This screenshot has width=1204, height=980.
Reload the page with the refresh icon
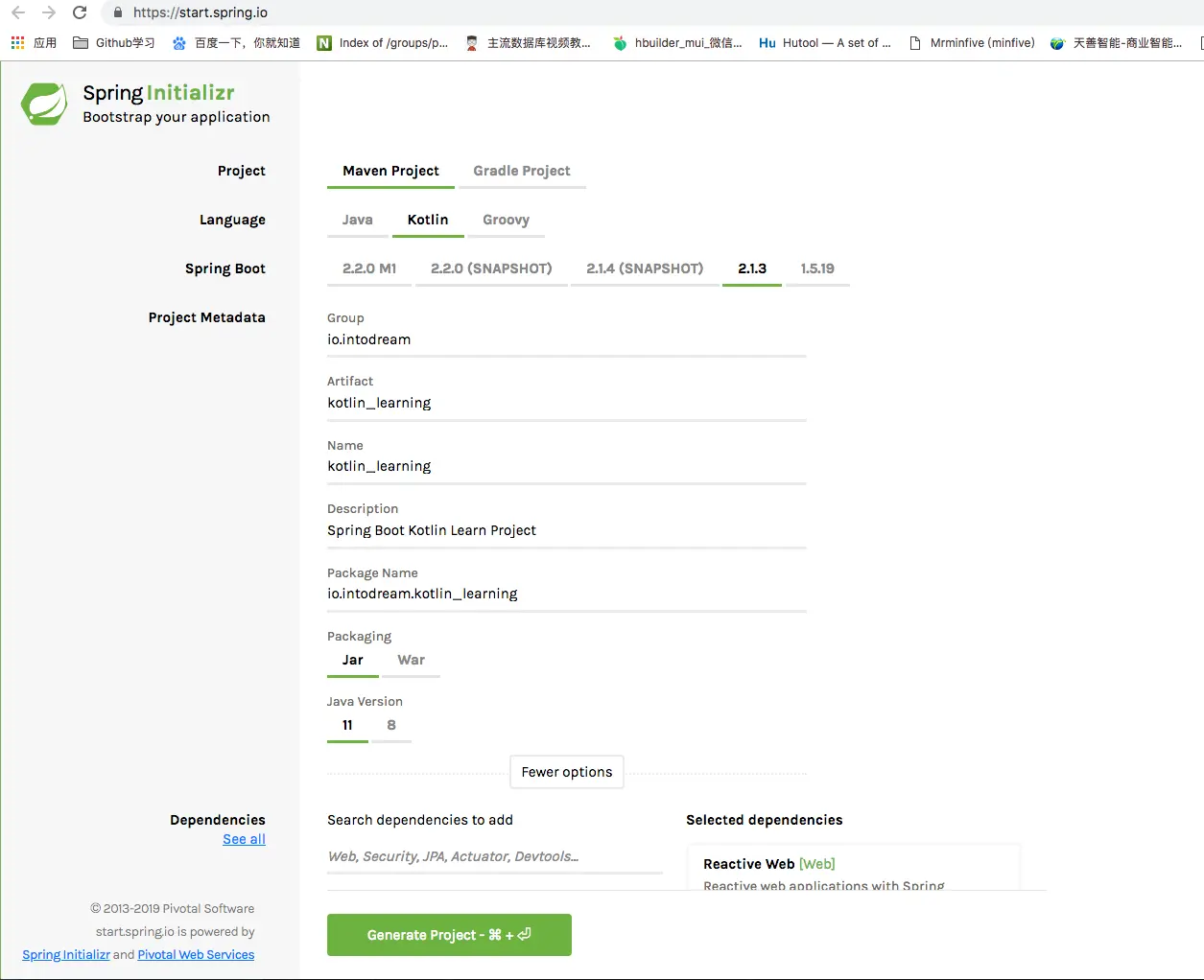tap(80, 12)
